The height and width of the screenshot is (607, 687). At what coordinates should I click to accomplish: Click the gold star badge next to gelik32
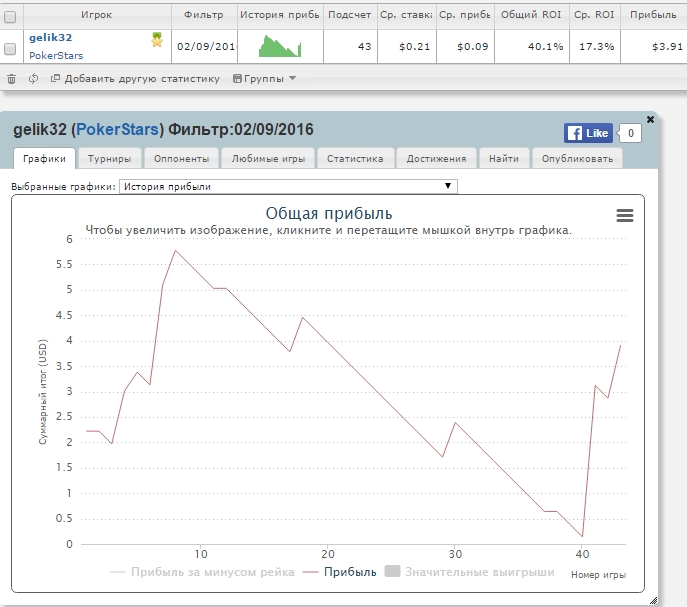[x=157, y=39]
